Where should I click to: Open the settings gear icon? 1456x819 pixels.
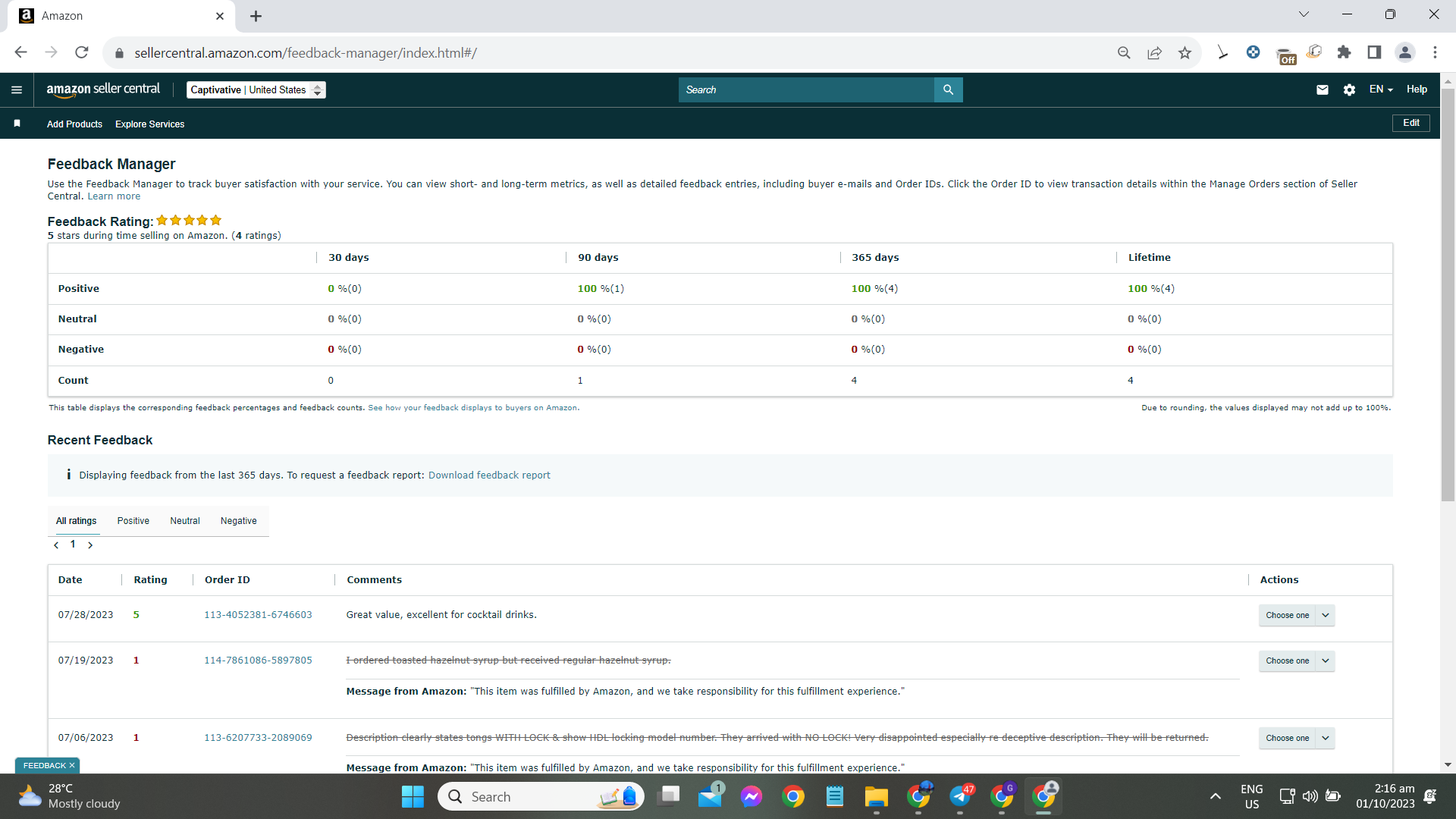[1349, 89]
